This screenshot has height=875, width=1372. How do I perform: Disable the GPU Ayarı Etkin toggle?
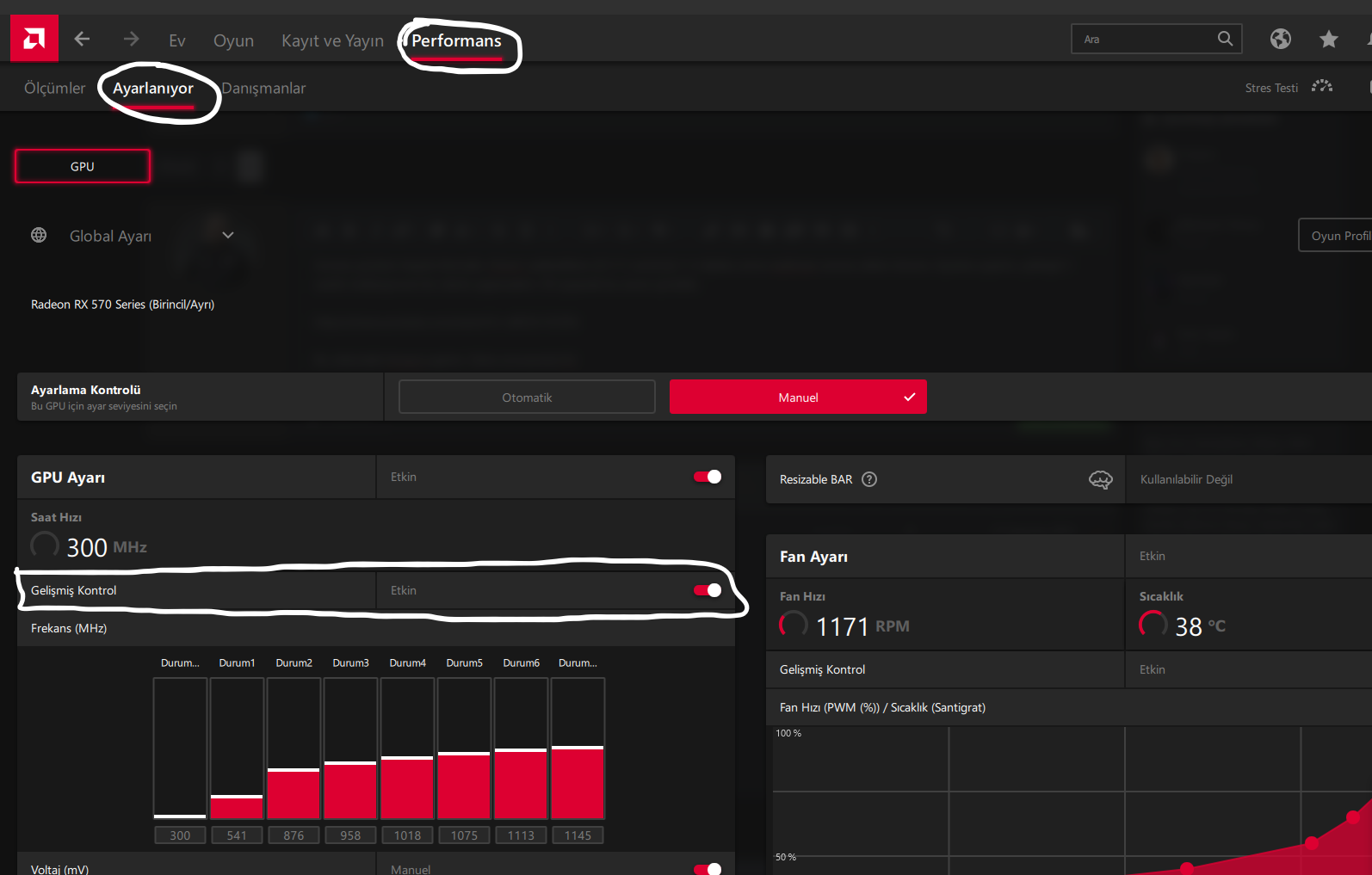click(708, 477)
